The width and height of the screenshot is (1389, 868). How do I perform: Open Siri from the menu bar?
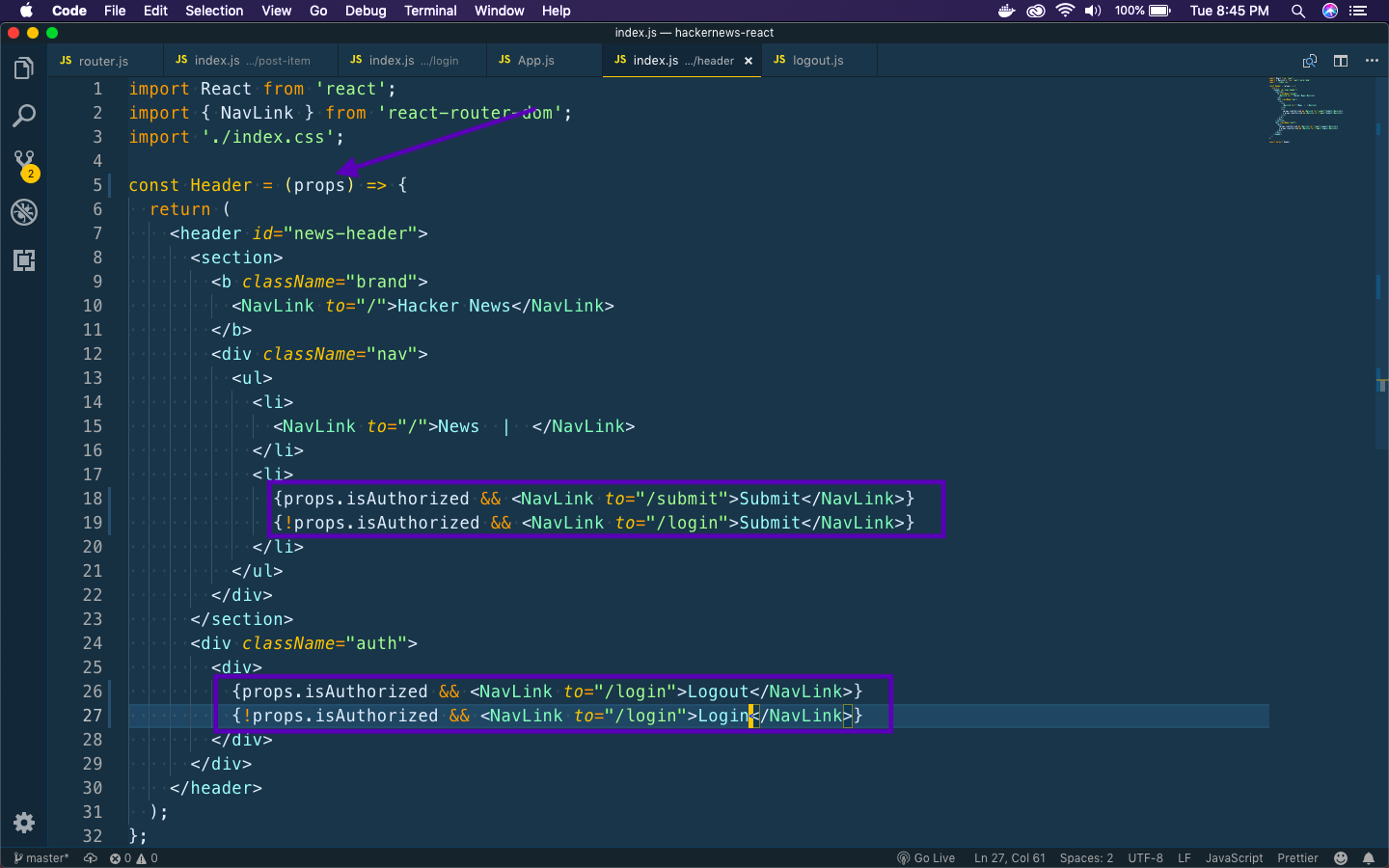point(1330,11)
